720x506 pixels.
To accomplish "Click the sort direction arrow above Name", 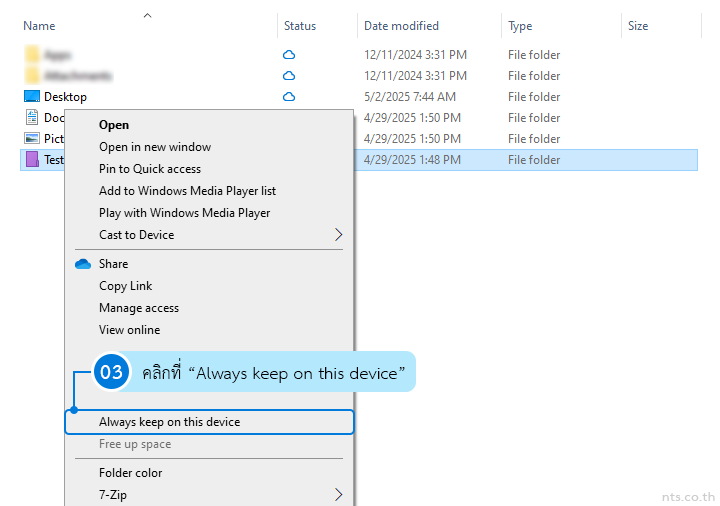I will tap(147, 16).
